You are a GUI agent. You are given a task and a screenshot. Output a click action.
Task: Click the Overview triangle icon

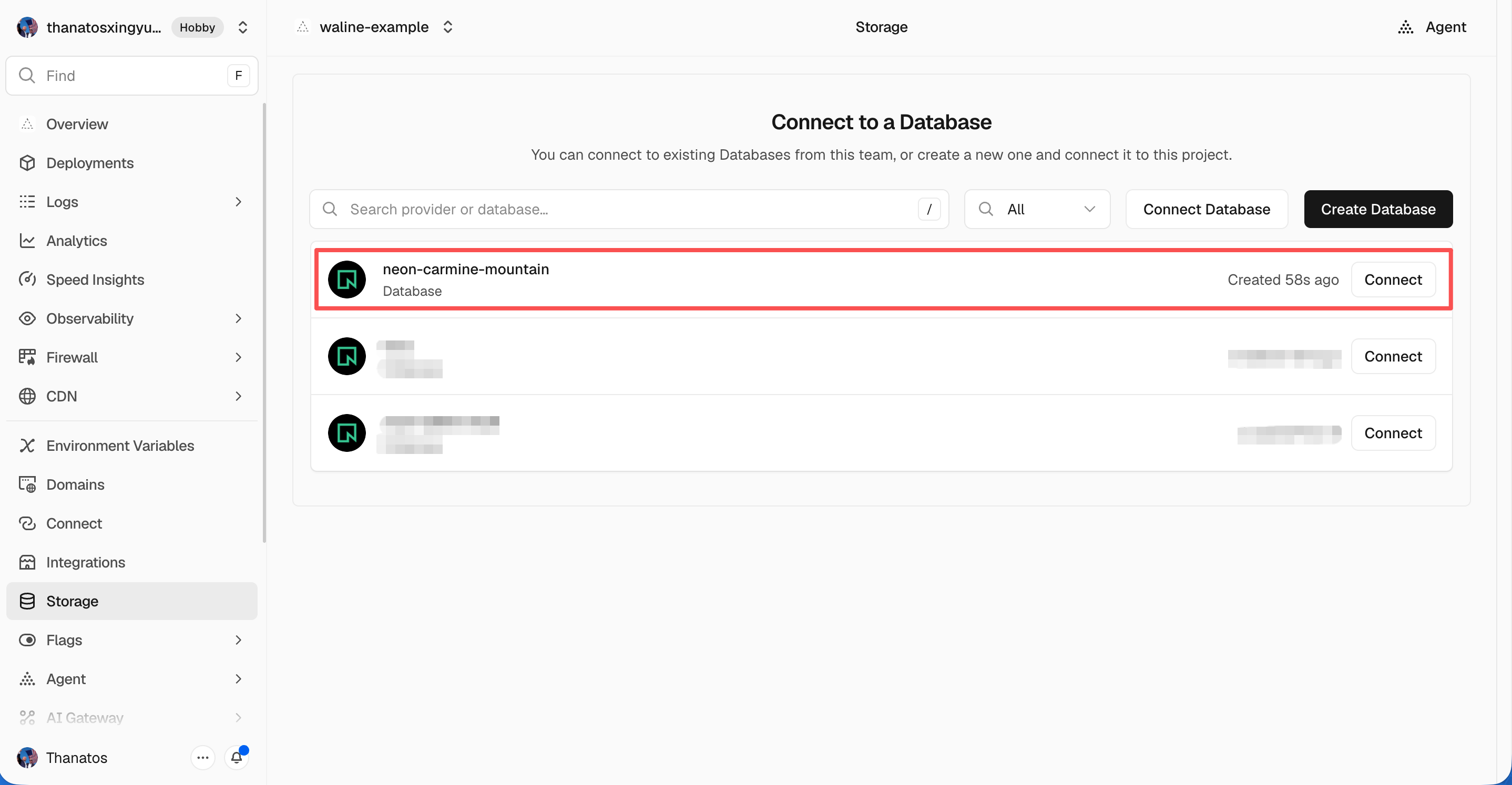pyautogui.click(x=27, y=125)
